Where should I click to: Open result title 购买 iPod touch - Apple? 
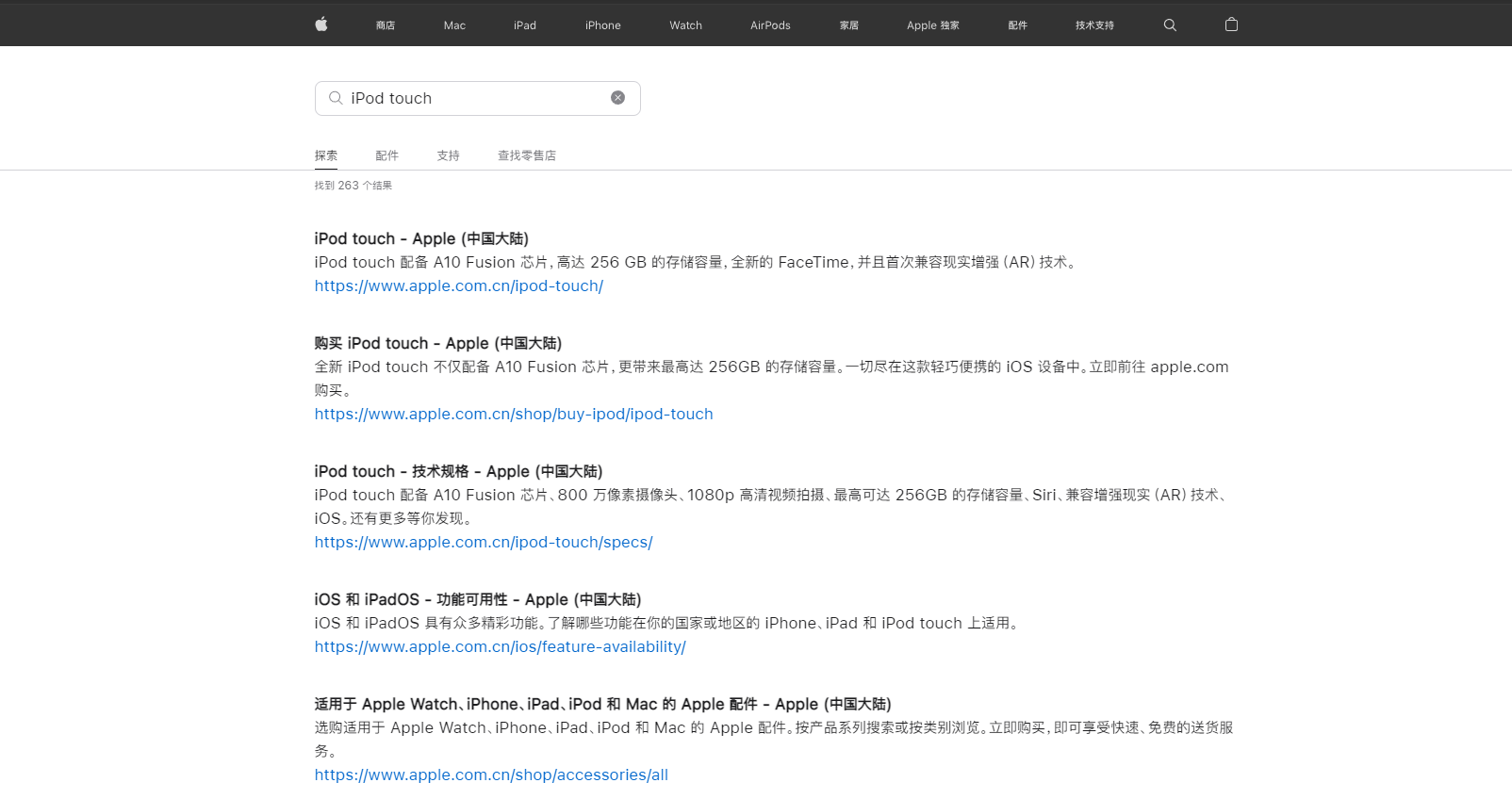click(x=438, y=343)
